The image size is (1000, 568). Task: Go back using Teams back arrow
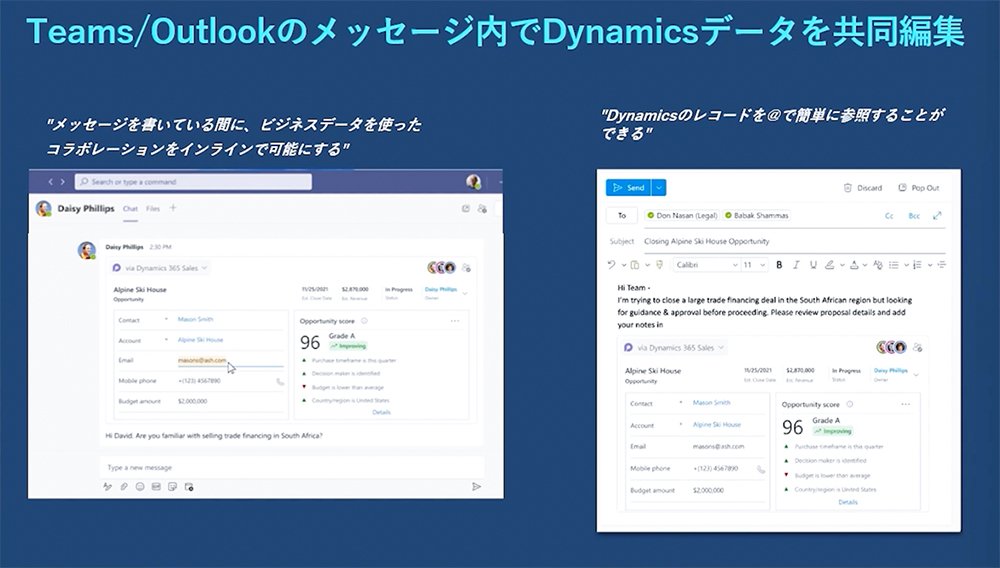[x=50, y=182]
